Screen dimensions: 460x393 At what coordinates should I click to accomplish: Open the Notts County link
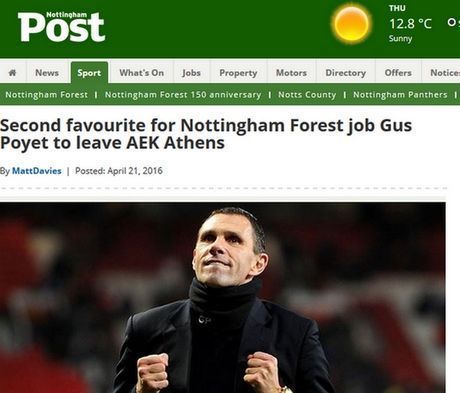pos(307,95)
